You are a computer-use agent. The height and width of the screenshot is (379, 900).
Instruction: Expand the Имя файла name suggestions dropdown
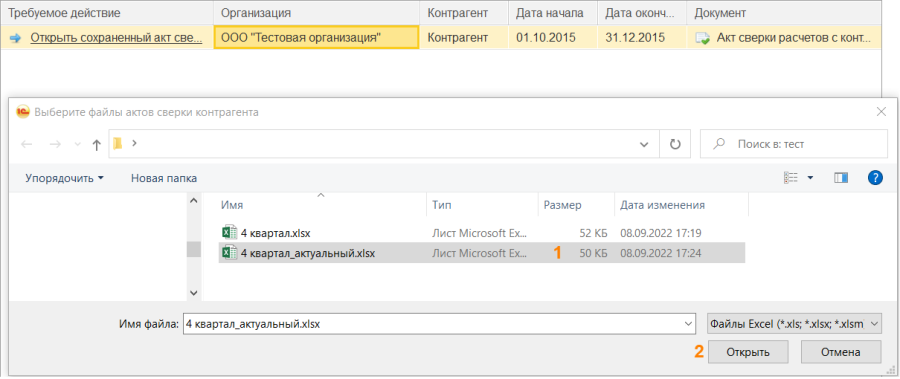[x=688, y=324]
